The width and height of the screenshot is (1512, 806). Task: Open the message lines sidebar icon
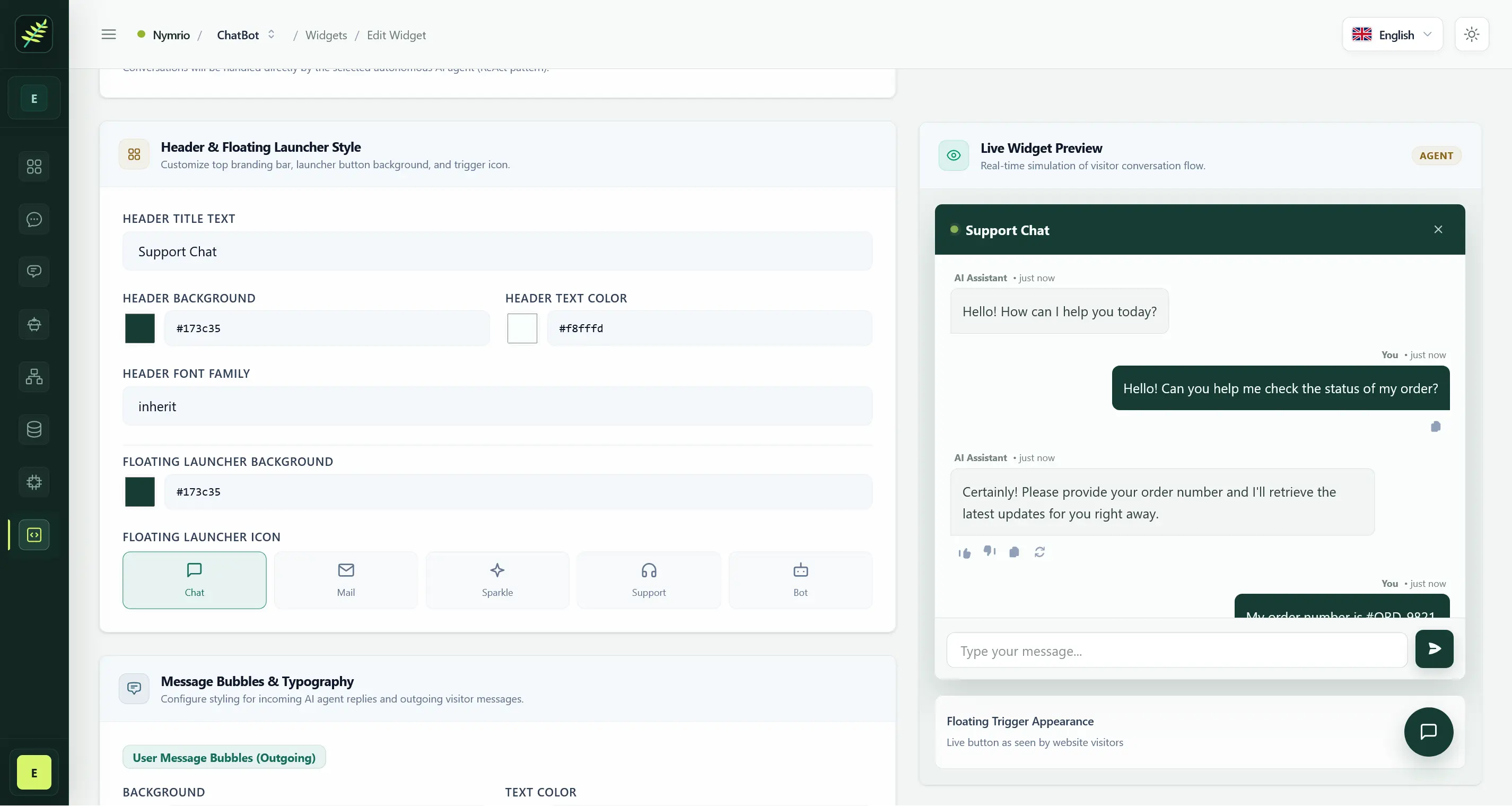[x=34, y=272]
